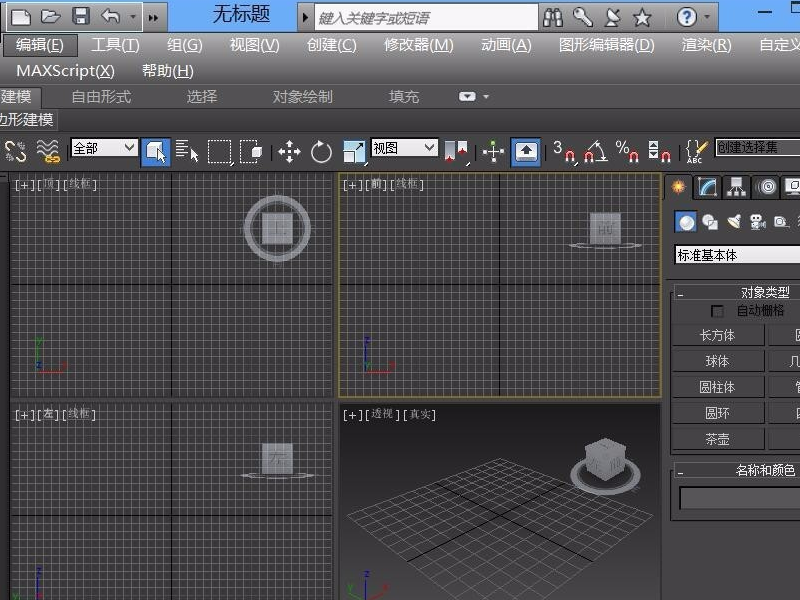The width and height of the screenshot is (800, 600).
Task: Open the 全部 selection filter dropdown
Action: click(104, 148)
